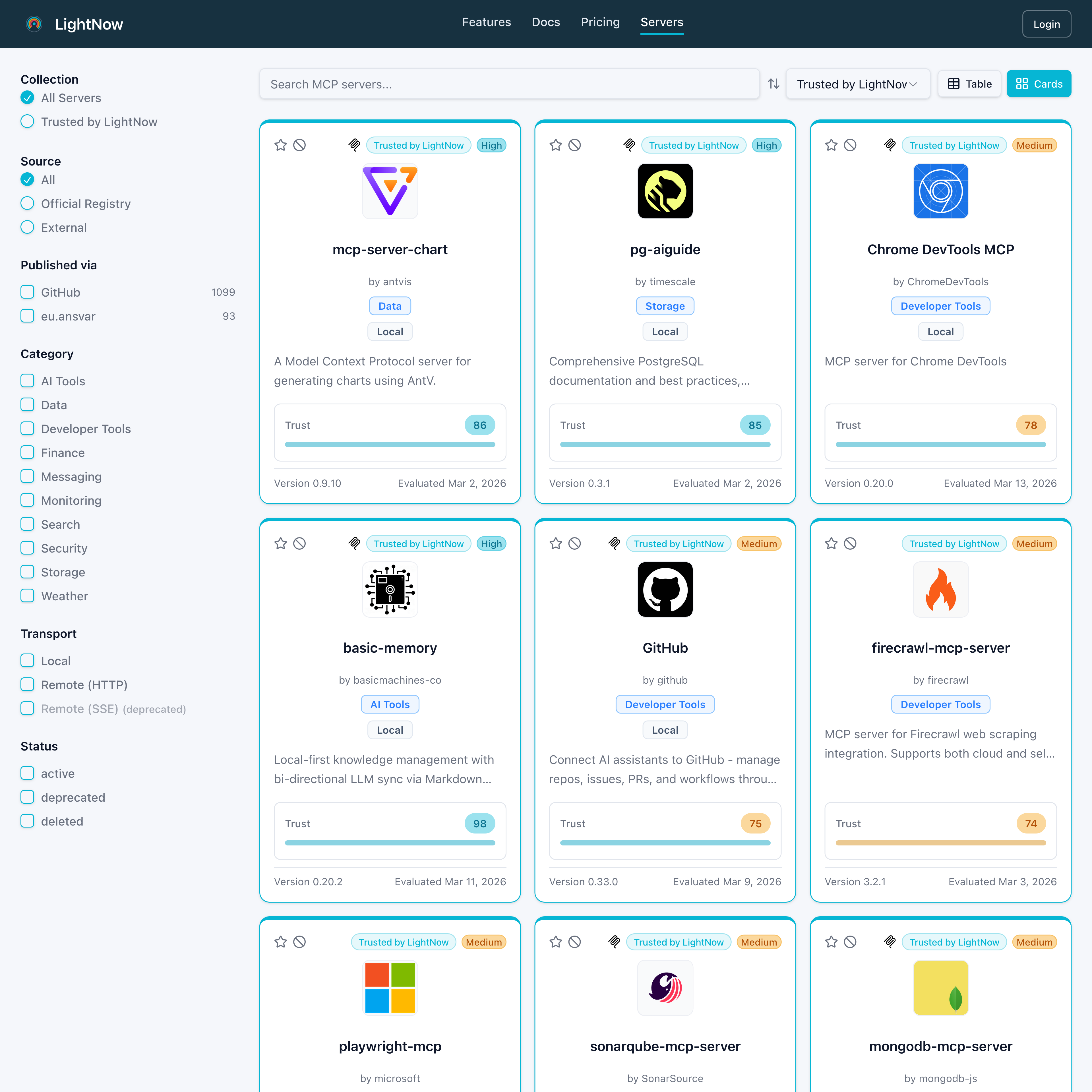The height and width of the screenshot is (1092, 1092).
Task: Select Trusted by LightNow collection radio
Action: point(27,121)
